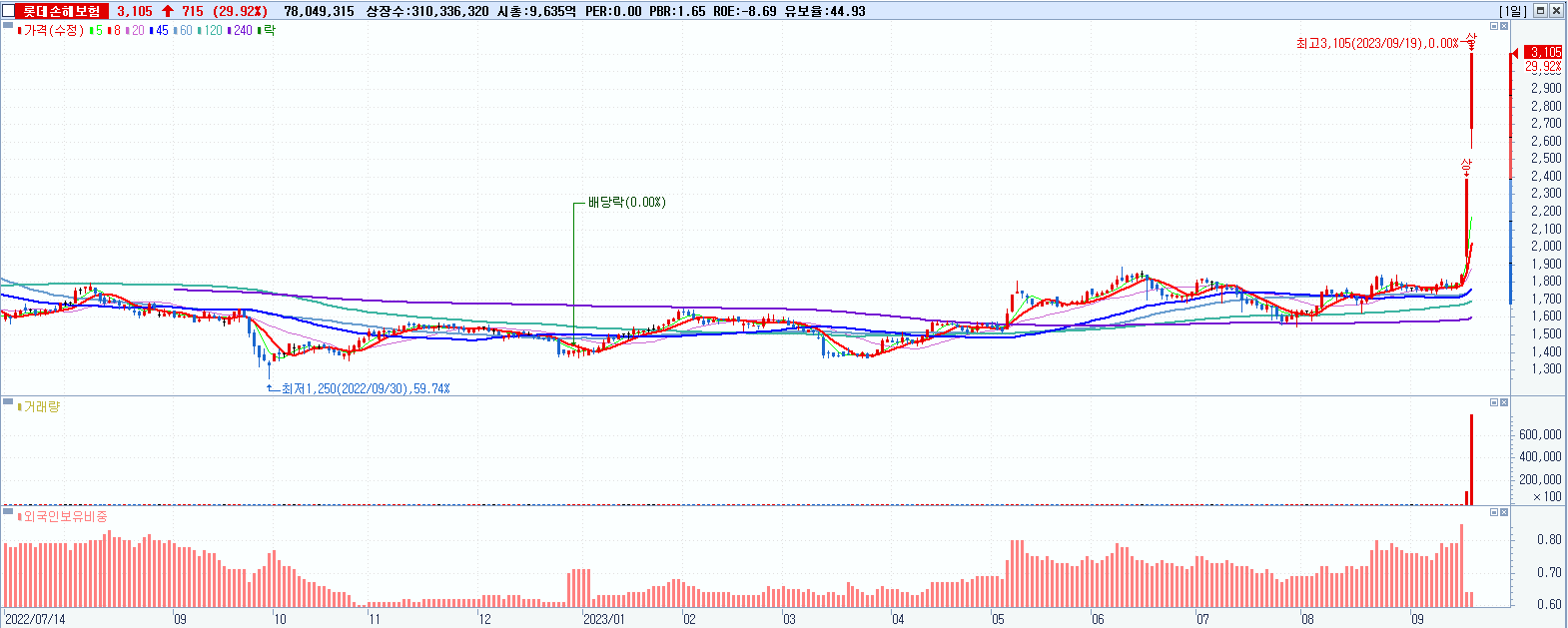Click the 29.92% change label on price axis
The image size is (1568, 628).
[1544, 66]
